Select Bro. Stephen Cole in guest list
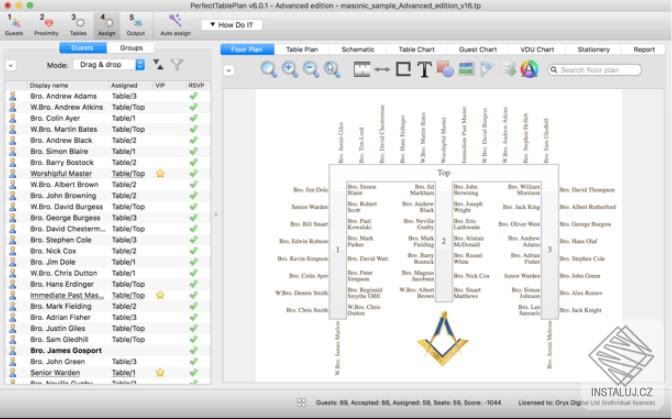 pyautogui.click(x=107, y=240)
